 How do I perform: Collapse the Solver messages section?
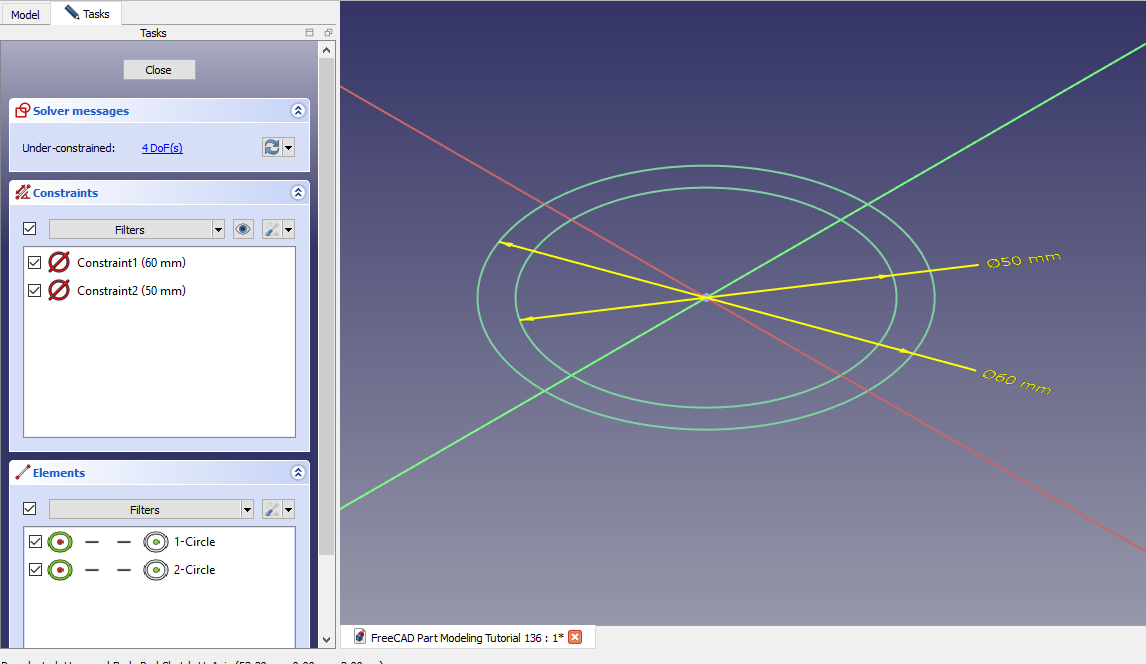(297, 111)
